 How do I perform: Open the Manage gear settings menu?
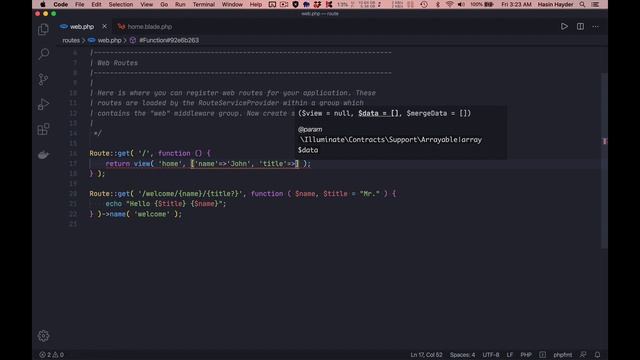[x=43, y=336]
